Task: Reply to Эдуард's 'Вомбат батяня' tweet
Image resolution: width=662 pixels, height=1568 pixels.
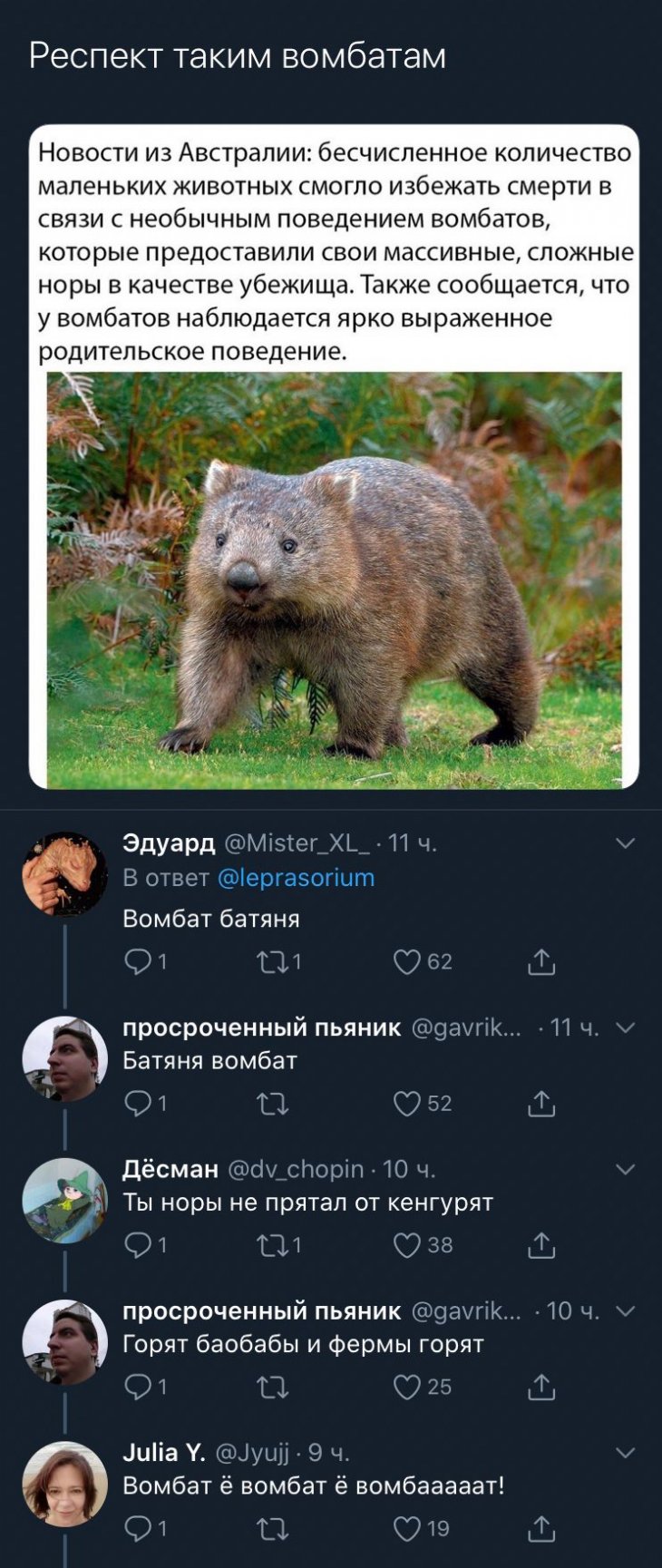Action: point(139,961)
